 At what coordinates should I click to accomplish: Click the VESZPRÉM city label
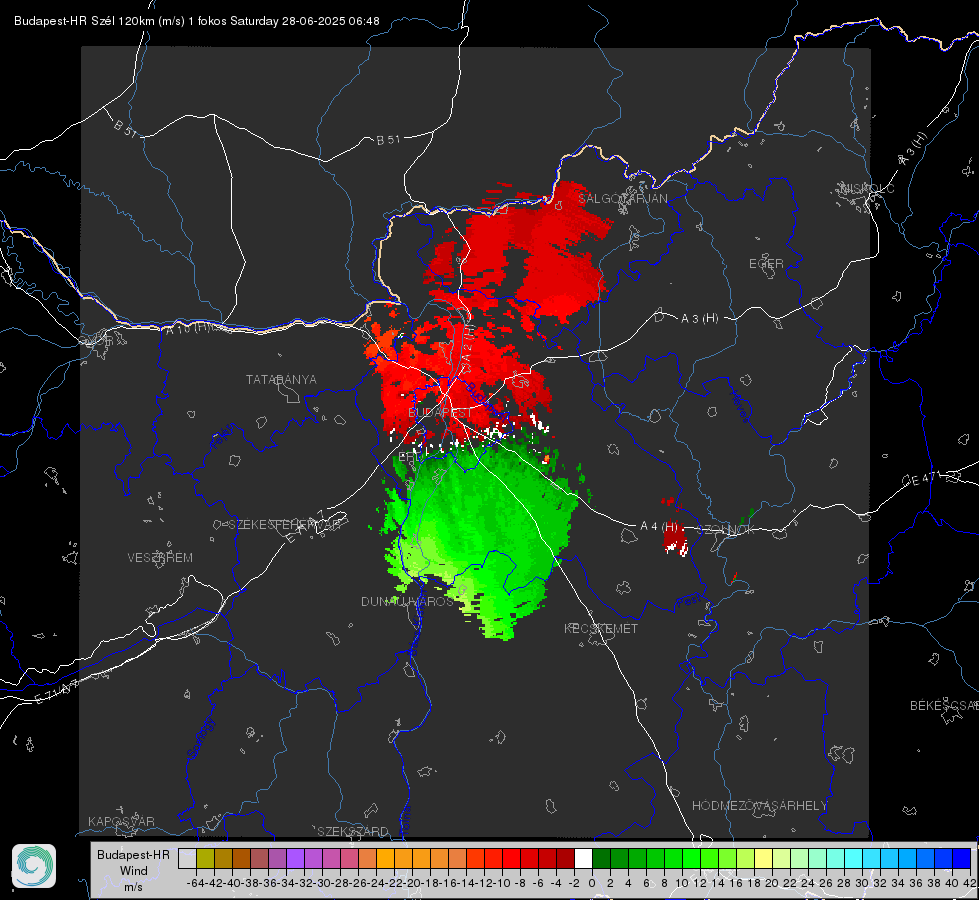[160, 558]
